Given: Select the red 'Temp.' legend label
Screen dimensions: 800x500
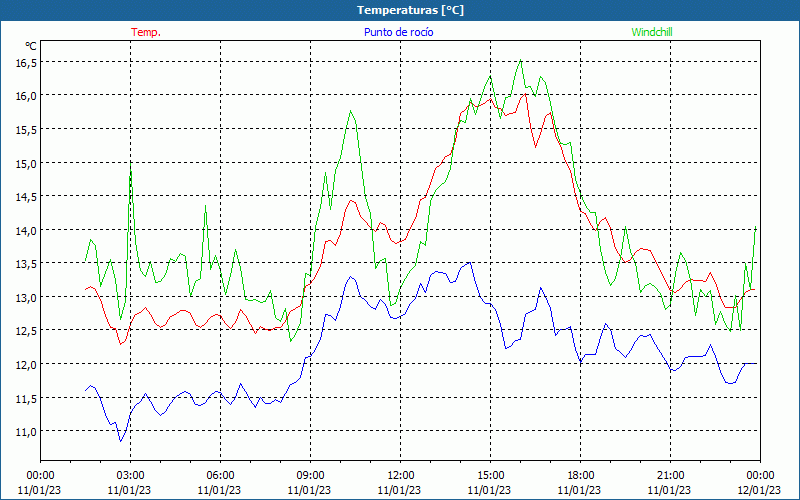Looking at the screenshot, I should coord(146,32).
